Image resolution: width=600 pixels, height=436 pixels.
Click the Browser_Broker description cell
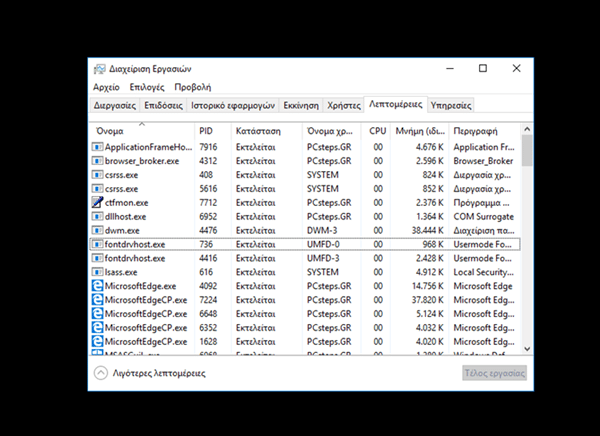pyautogui.click(x=483, y=161)
